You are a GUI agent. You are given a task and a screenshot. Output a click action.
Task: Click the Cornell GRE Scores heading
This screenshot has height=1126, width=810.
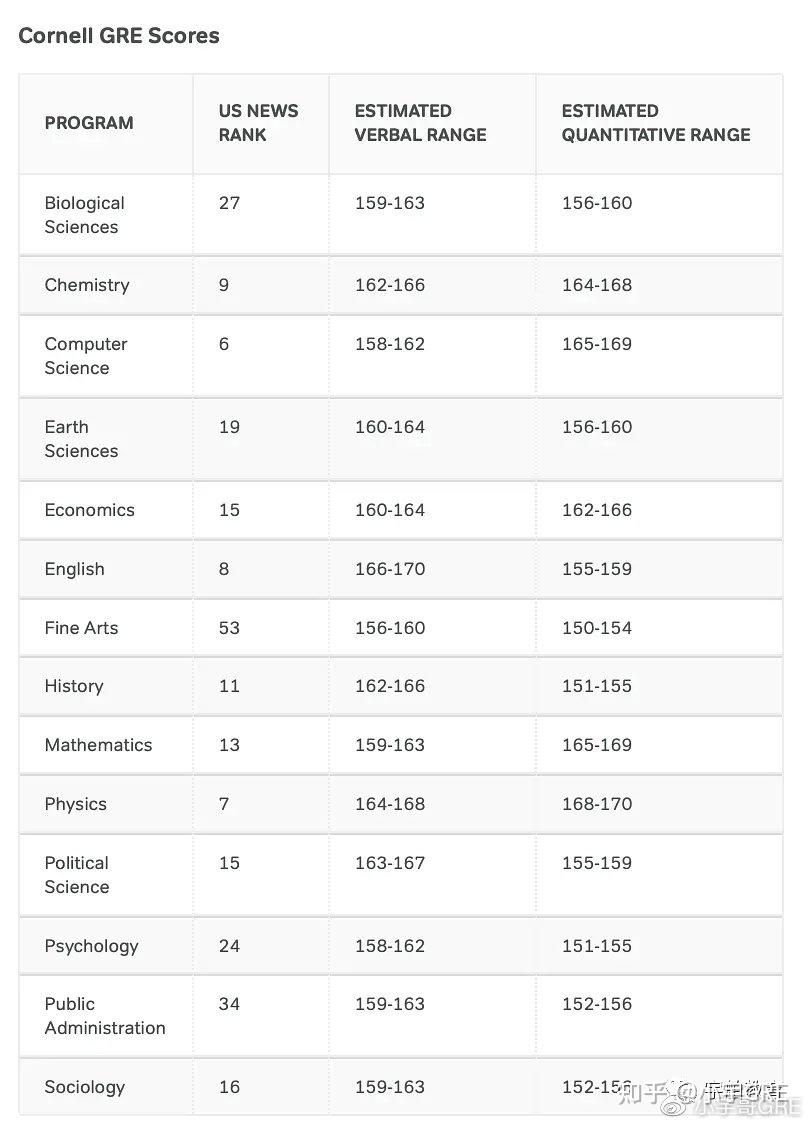[x=119, y=36]
